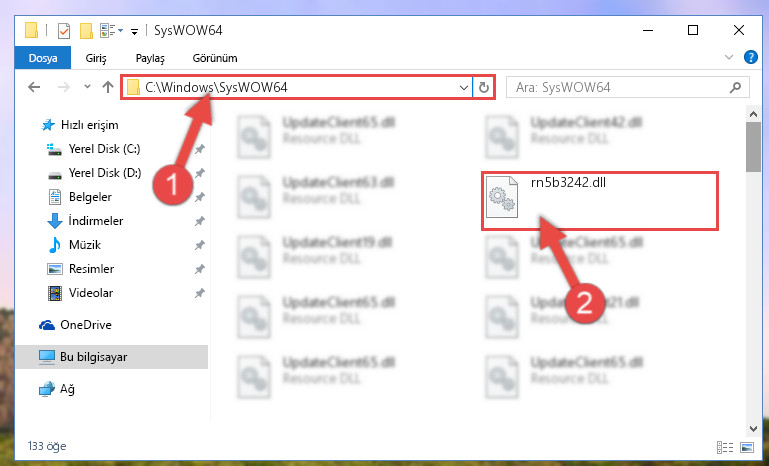Open the Görünüm ribbon tab

(x=215, y=58)
